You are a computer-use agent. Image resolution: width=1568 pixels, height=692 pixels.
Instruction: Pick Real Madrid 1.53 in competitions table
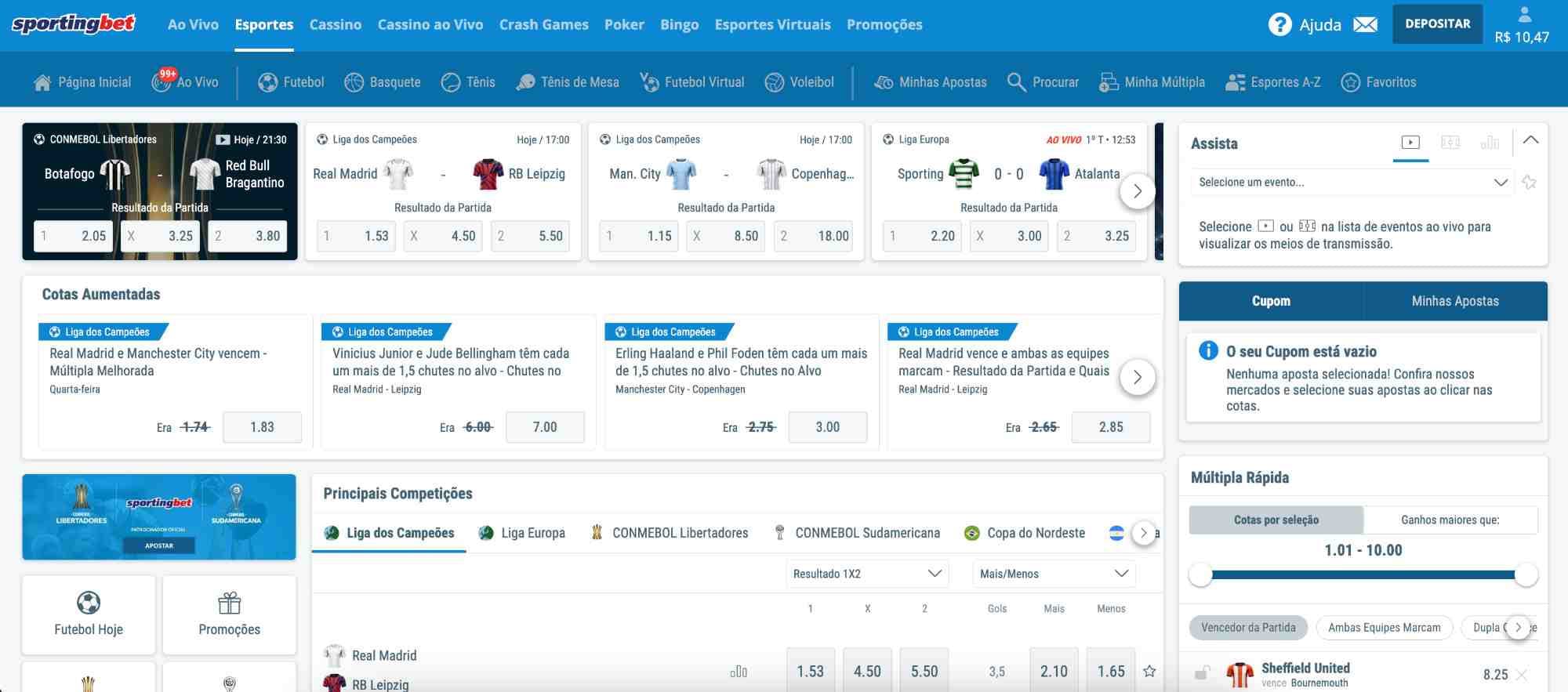[810, 671]
